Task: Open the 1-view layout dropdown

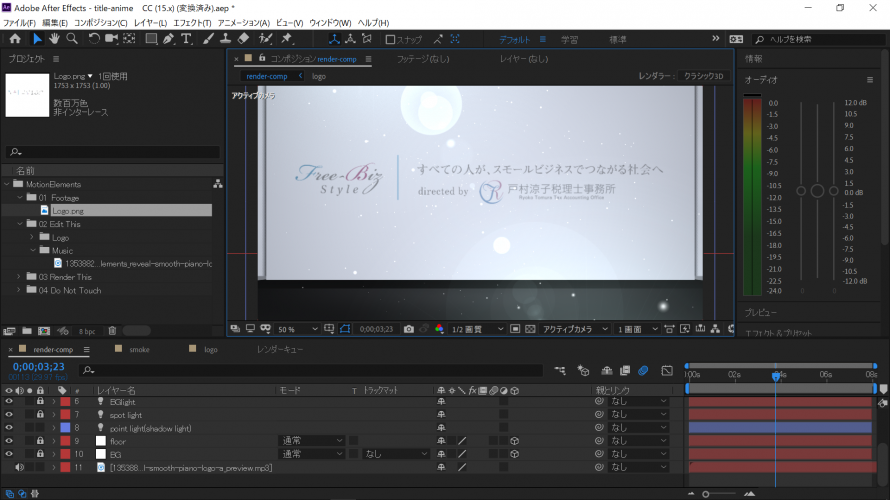Action: tap(637, 329)
